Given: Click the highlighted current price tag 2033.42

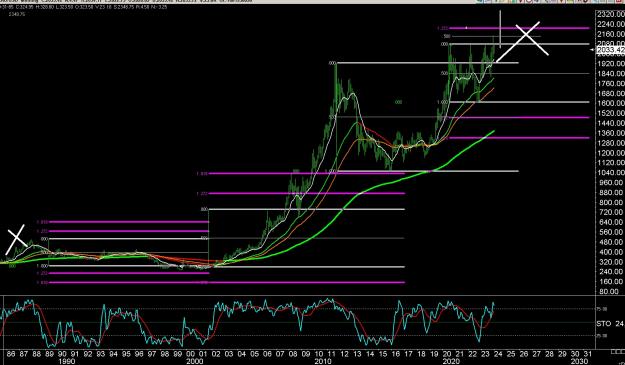Looking at the screenshot, I should click(x=611, y=50).
